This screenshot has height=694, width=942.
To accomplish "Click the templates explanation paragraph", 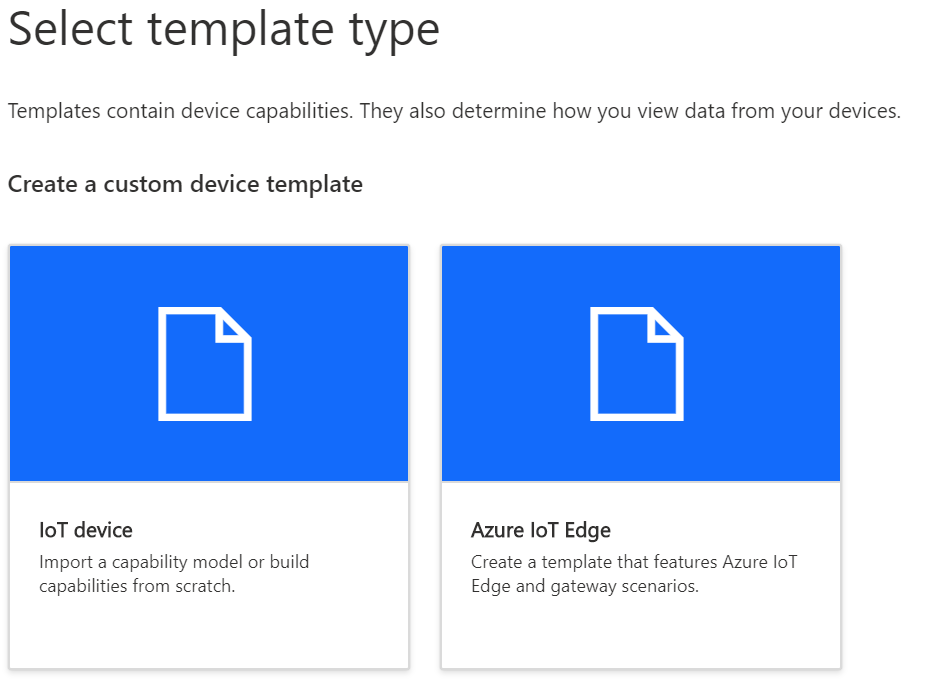I will (x=453, y=111).
